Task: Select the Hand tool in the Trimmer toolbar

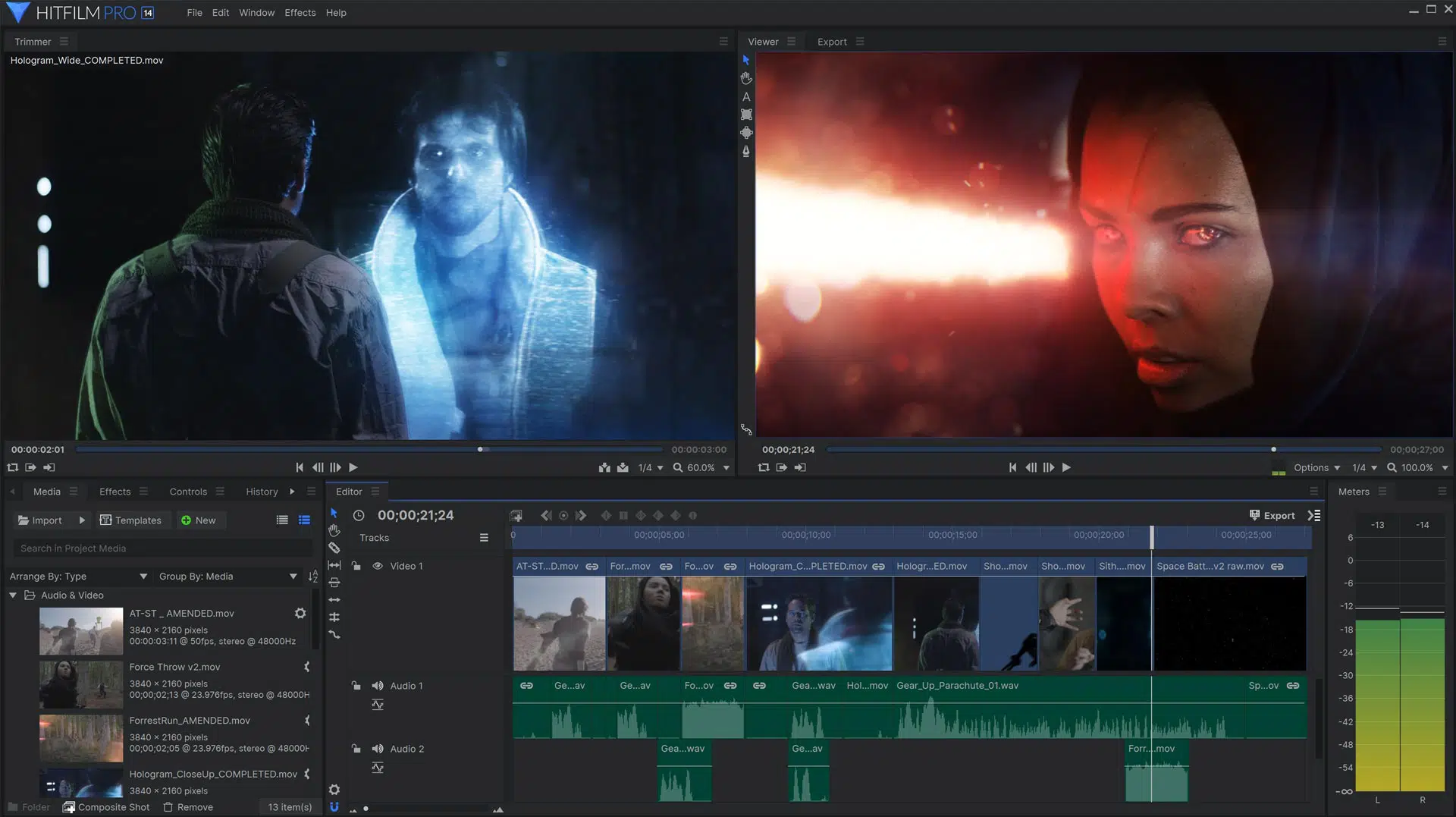Action: pos(745,77)
